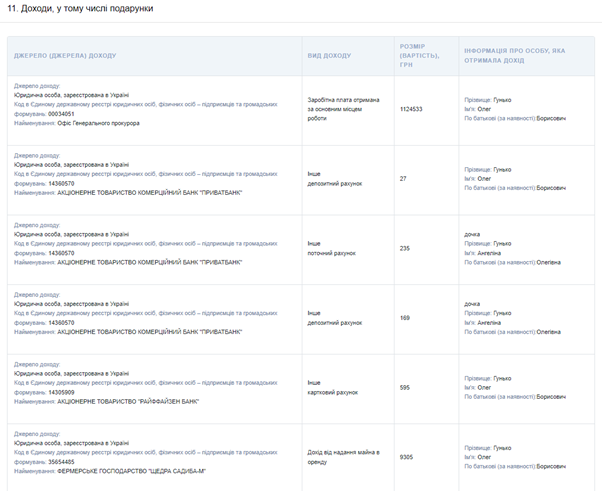This screenshot has width=602, height=491.
Task: Select 'Ім'я: Олег' in the salary row
Action: pyautogui.click(x=478, y=109)
